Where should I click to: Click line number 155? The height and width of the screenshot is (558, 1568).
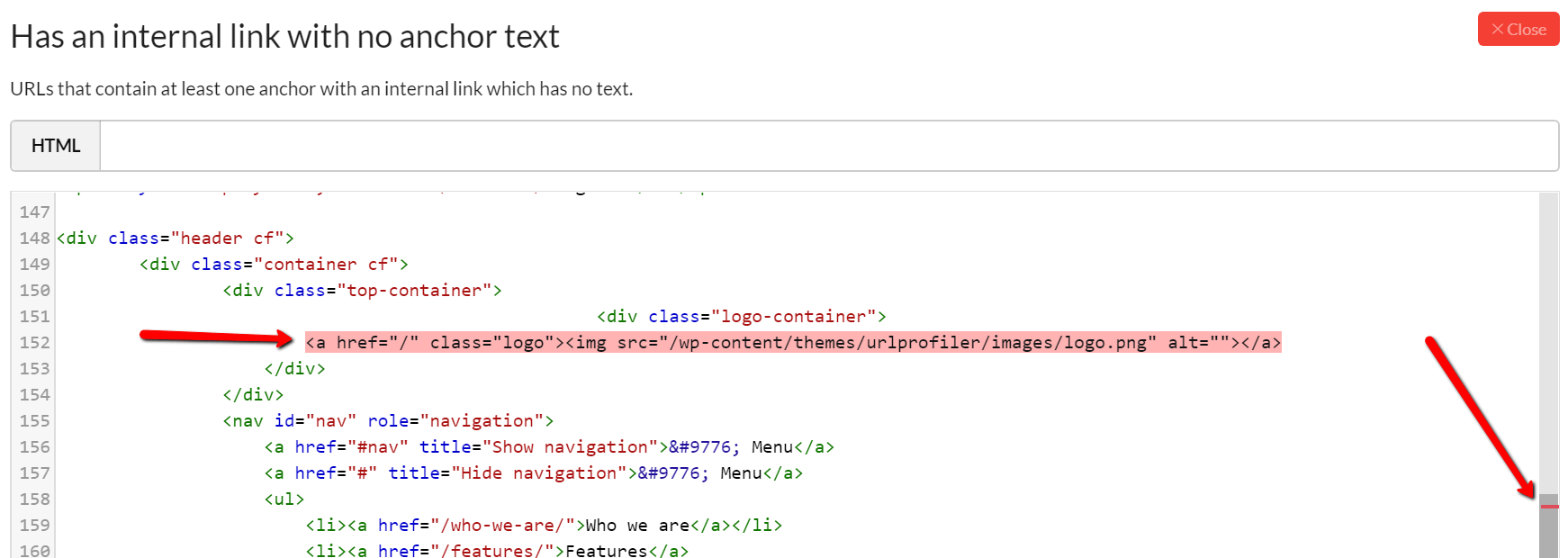pos(34,421)
